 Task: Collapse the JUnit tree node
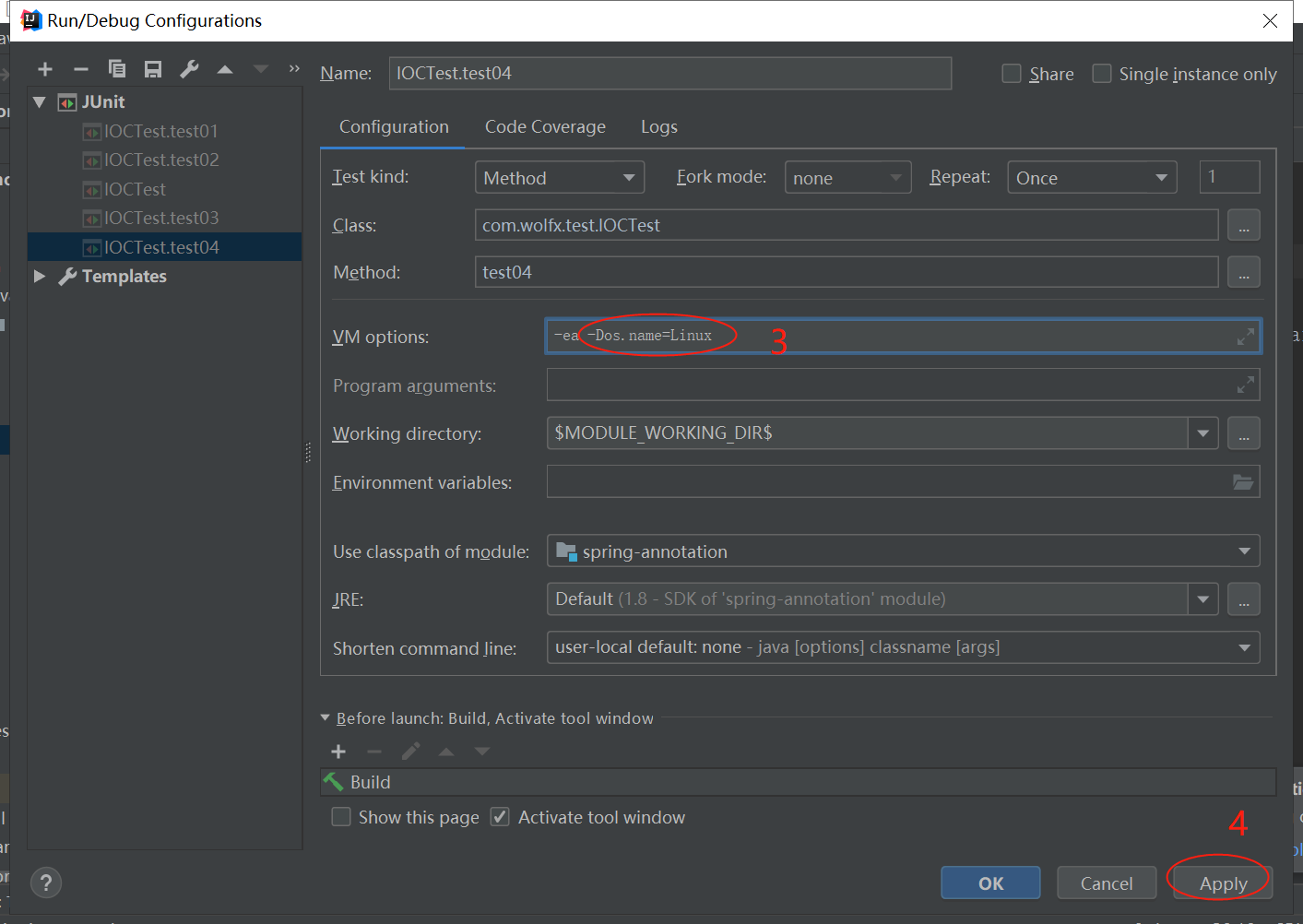(40, 102)
